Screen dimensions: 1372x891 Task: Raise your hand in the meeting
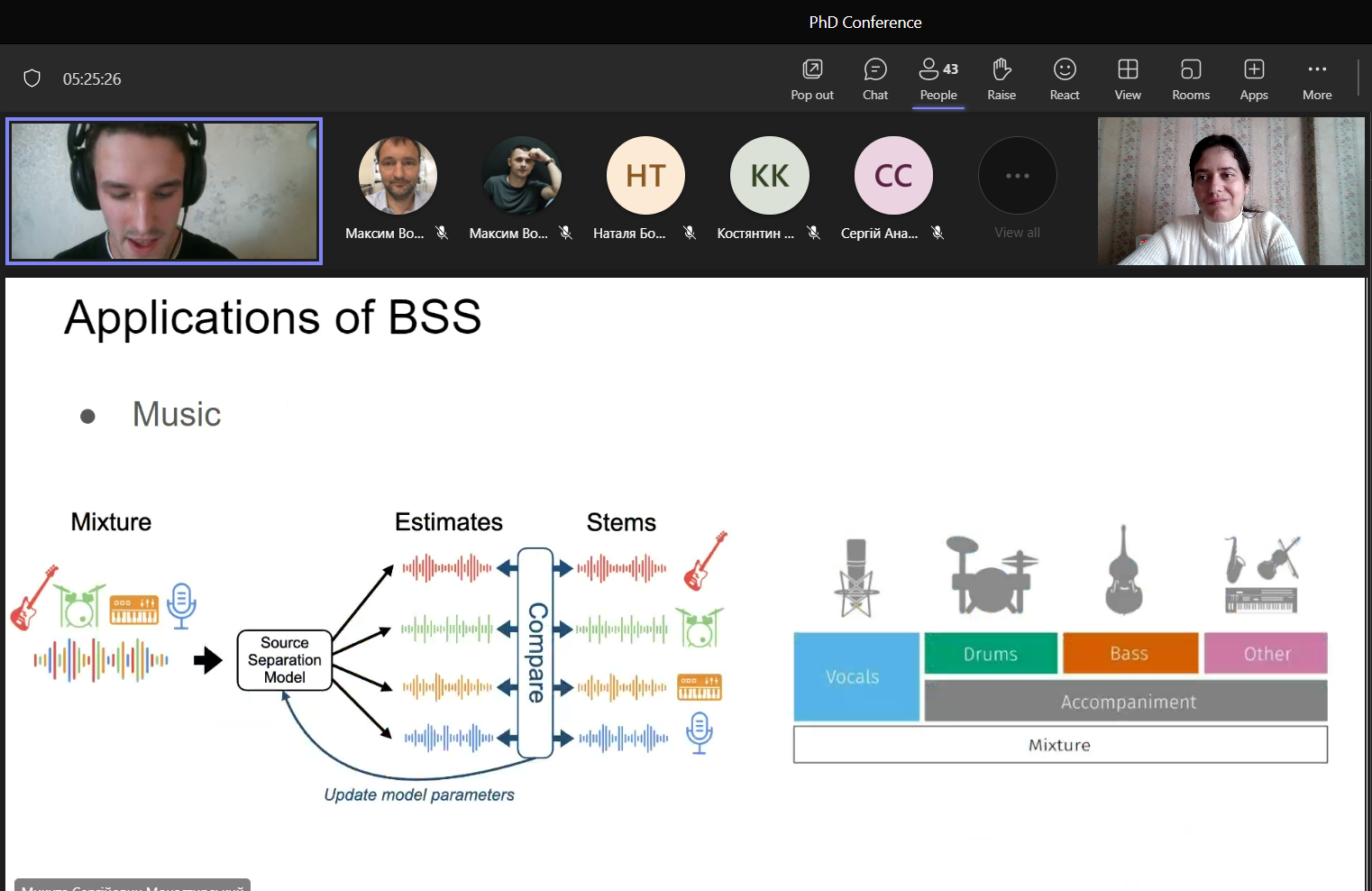(x=1001, y=79)
